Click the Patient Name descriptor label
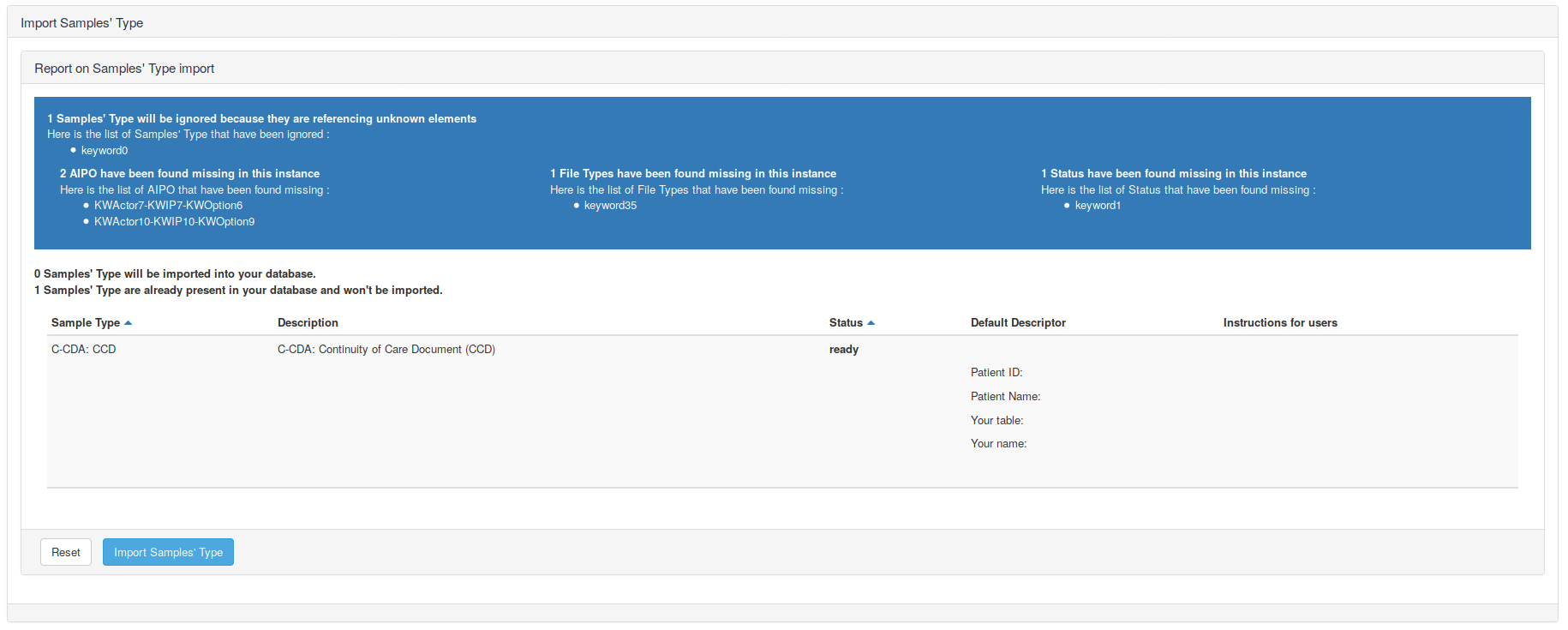Viewport: 1568px width, 630px height. click(x=1005, y=397)
